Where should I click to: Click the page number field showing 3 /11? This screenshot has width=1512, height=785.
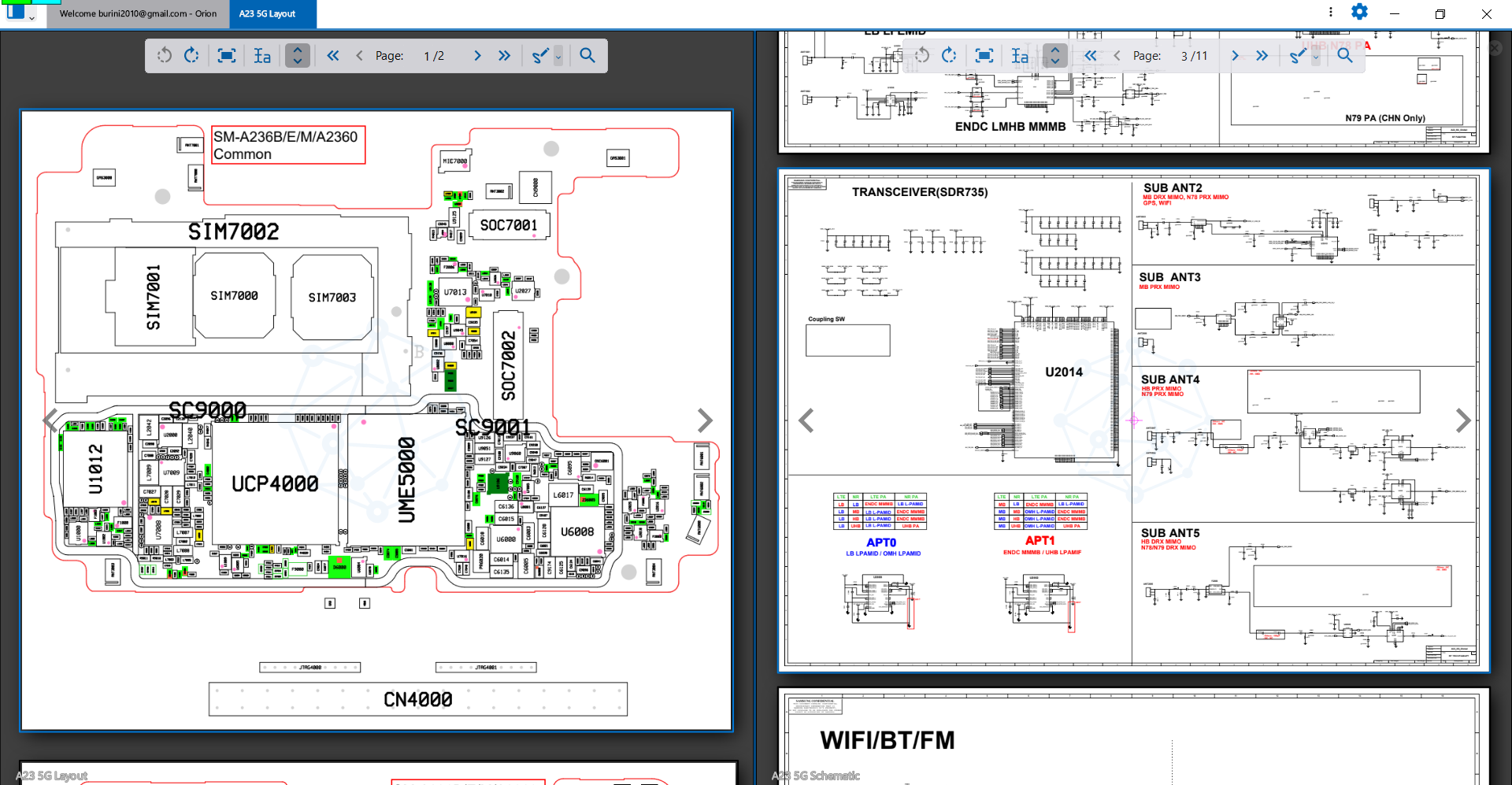1194,56
